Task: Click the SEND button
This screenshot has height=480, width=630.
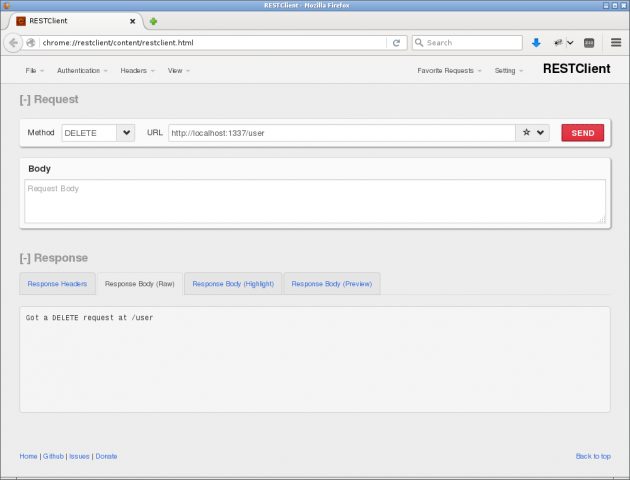Action: point(582,133)
